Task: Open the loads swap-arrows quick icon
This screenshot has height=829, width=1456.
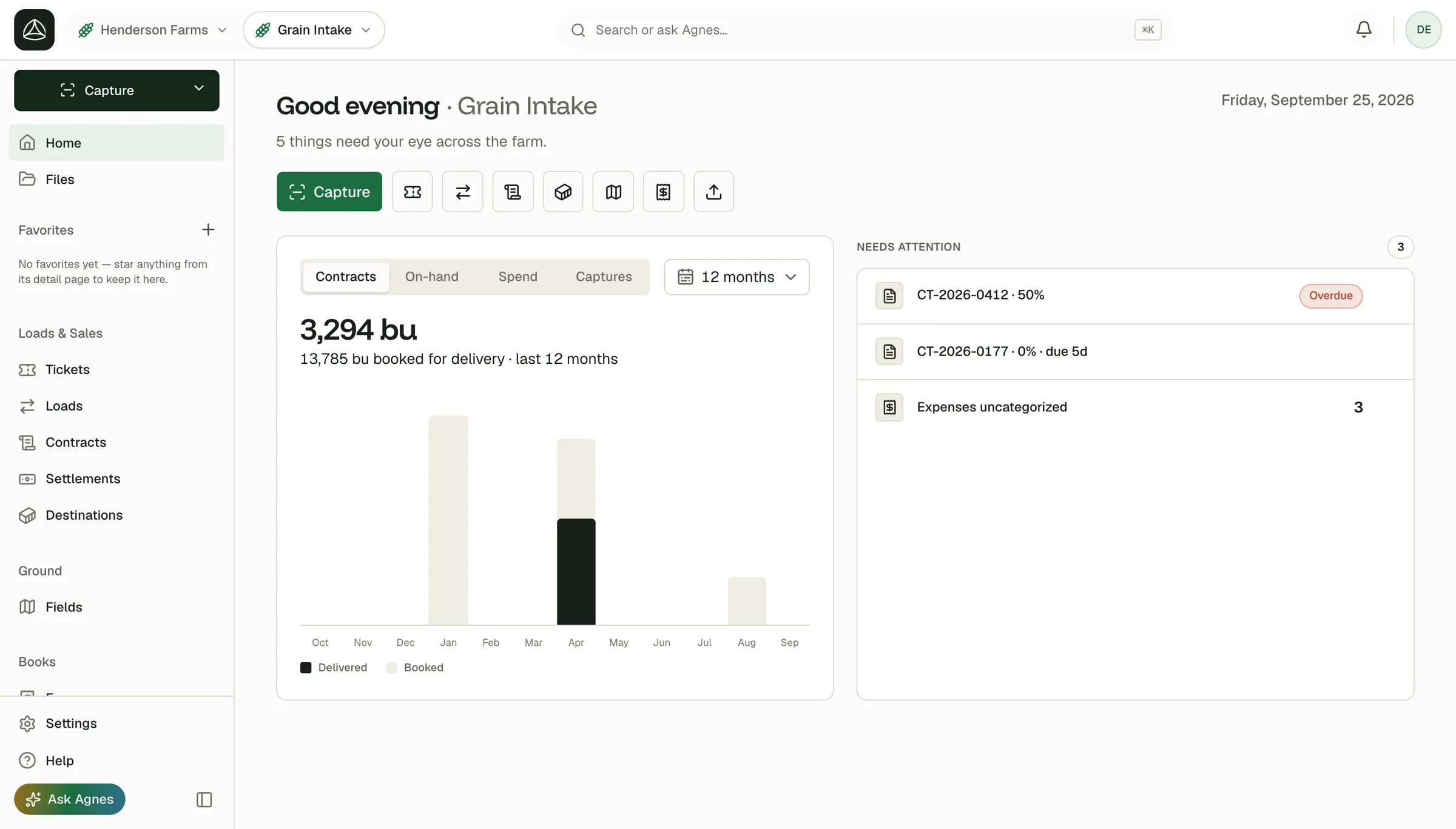Action: pos(462,192)
